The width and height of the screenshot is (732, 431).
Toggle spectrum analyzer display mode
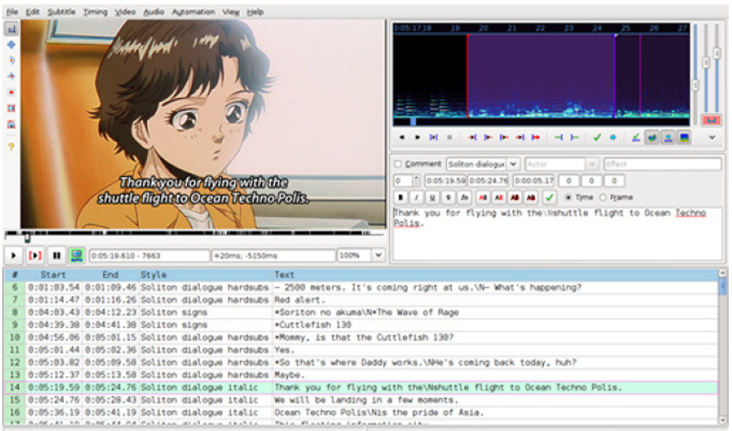(x=684, y=137)
